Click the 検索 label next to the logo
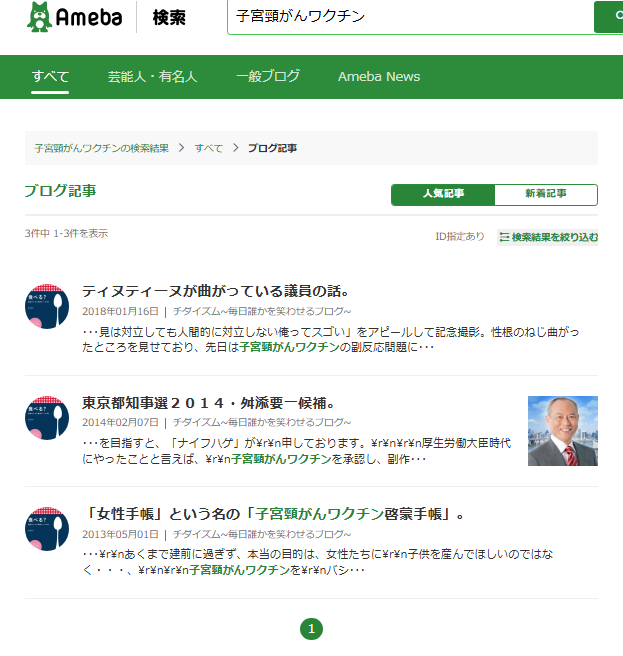Screen dimensions: 623x656 169,18
